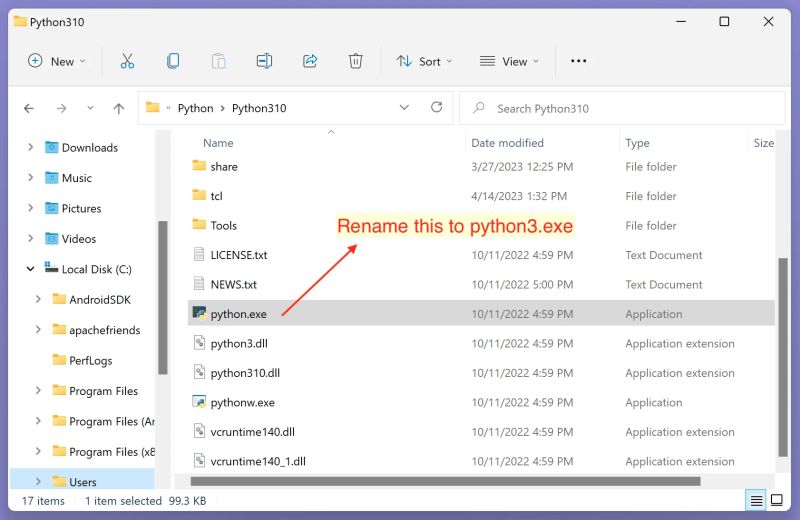800x520 pixels.
Task: Click the python3.dll file icon
Action: [x=199, y=342]
